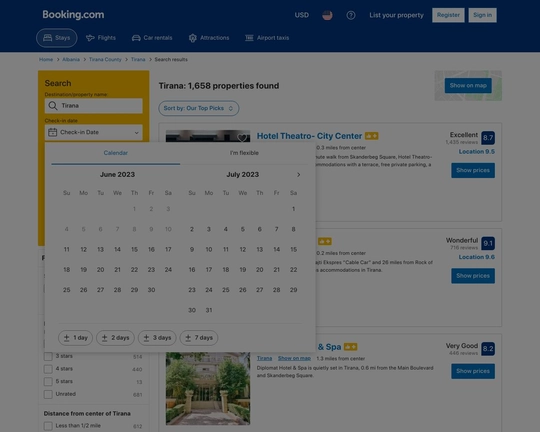Go to next month arrow in calendar
The width and height of the screenshot is (540, 432).
(299, 175)
